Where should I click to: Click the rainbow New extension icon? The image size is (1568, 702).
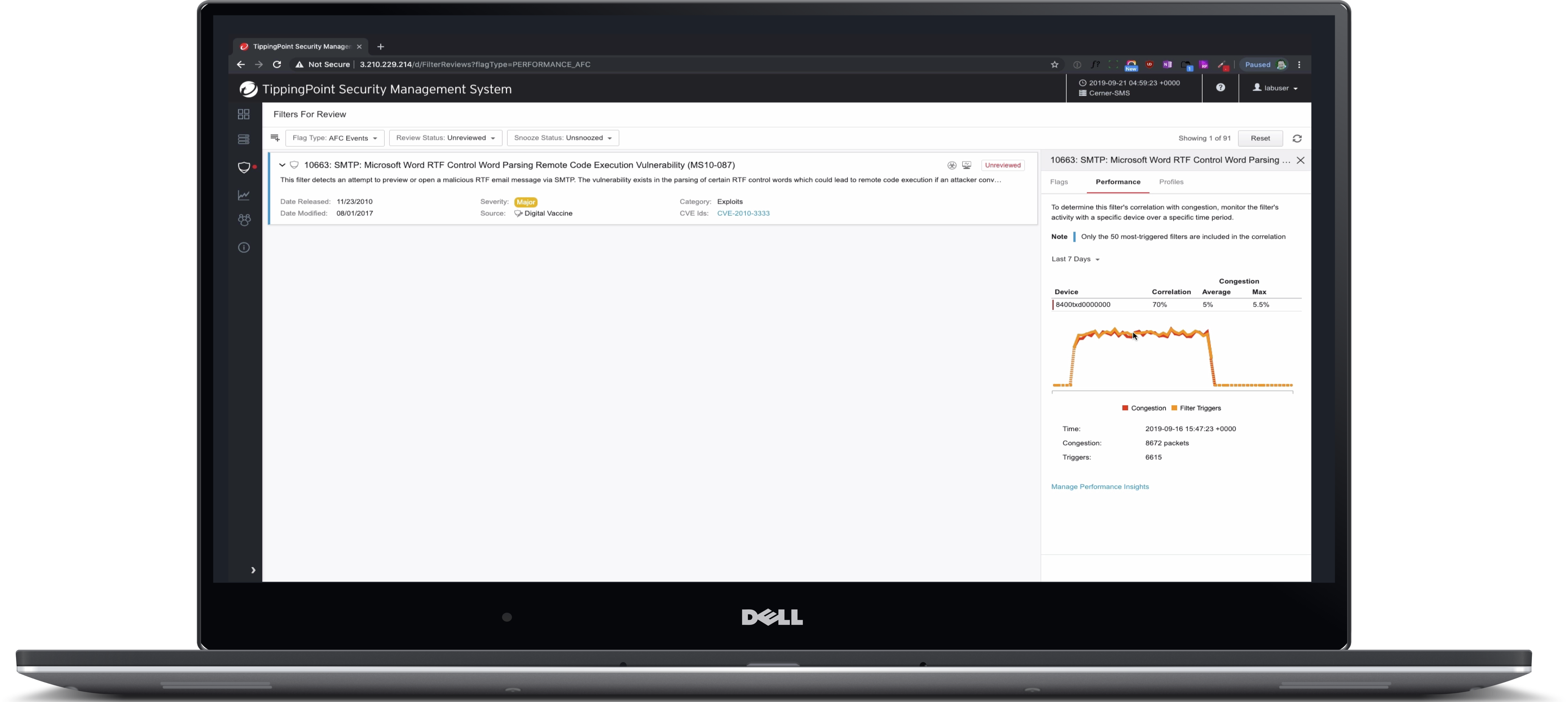tap(1131, 65)
